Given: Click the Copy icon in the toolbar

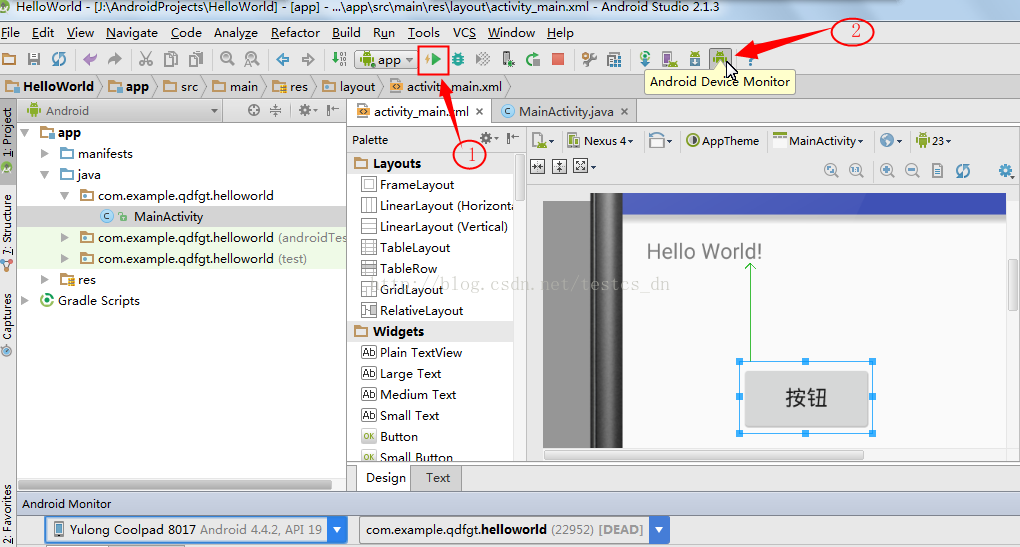Looking at the screenshot, I should pos(171,59).
